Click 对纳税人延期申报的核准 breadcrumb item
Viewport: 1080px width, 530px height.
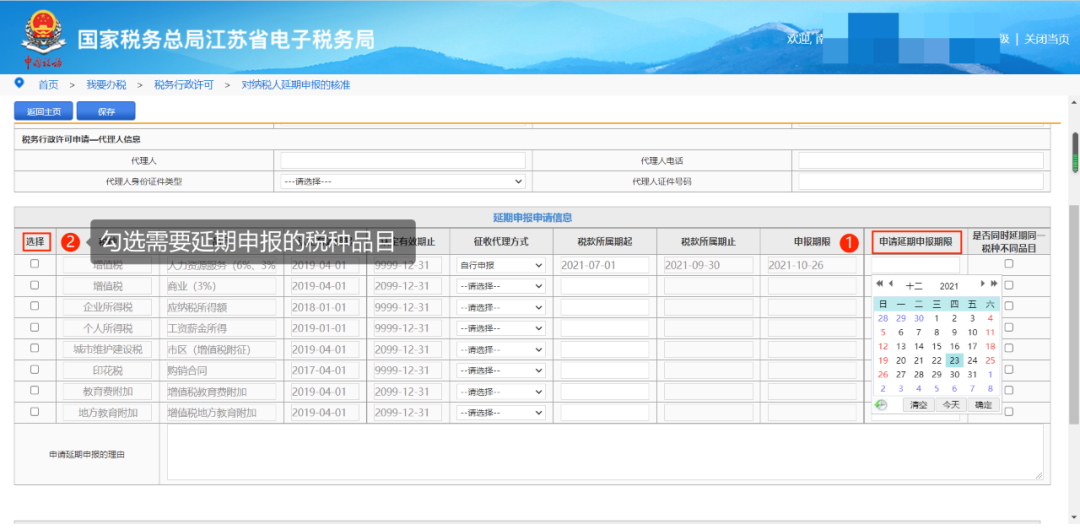tap(295, 85)
